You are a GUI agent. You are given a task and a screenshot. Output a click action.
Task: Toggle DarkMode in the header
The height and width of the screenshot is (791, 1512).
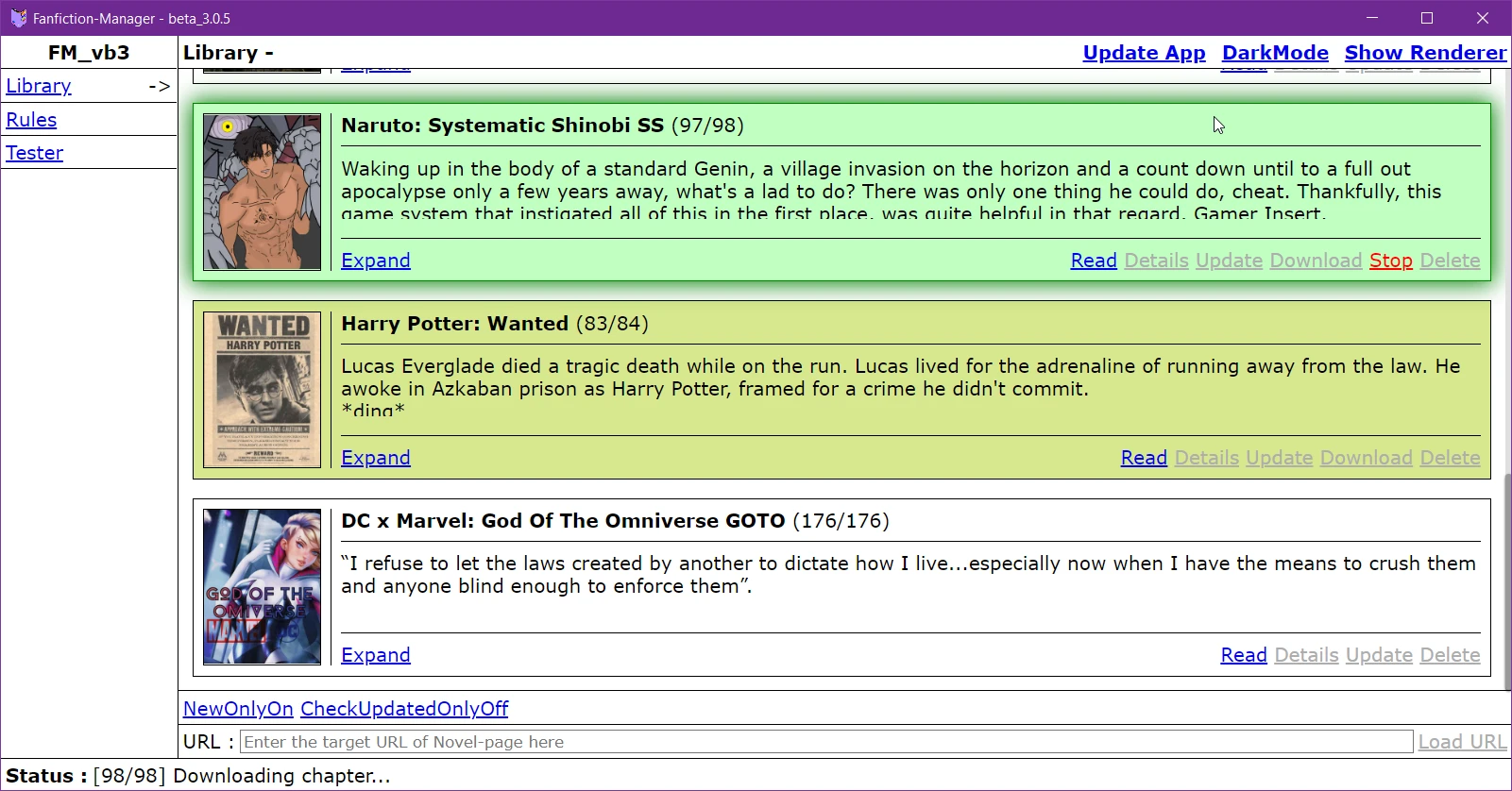pos(1275,53)
